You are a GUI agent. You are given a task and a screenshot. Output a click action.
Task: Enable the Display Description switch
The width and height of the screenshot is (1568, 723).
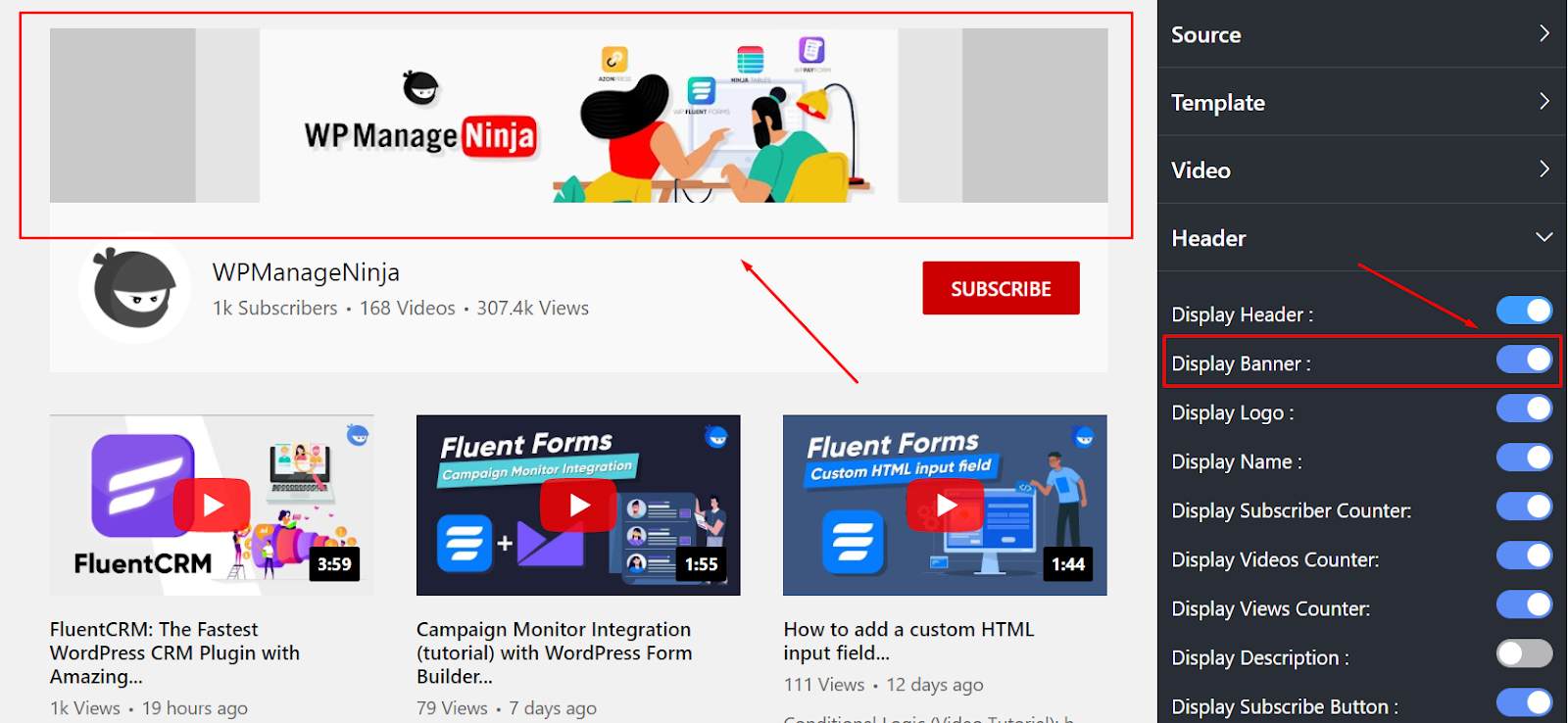click(x=1525, y=653)
